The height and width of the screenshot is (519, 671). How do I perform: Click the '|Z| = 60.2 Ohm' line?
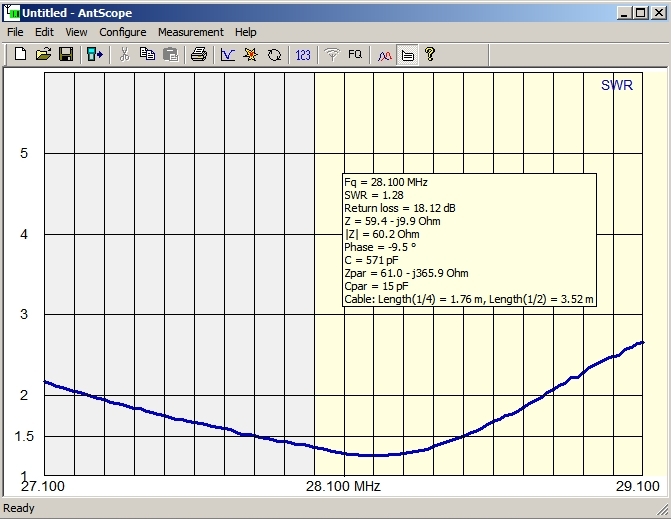click(382, 234)
